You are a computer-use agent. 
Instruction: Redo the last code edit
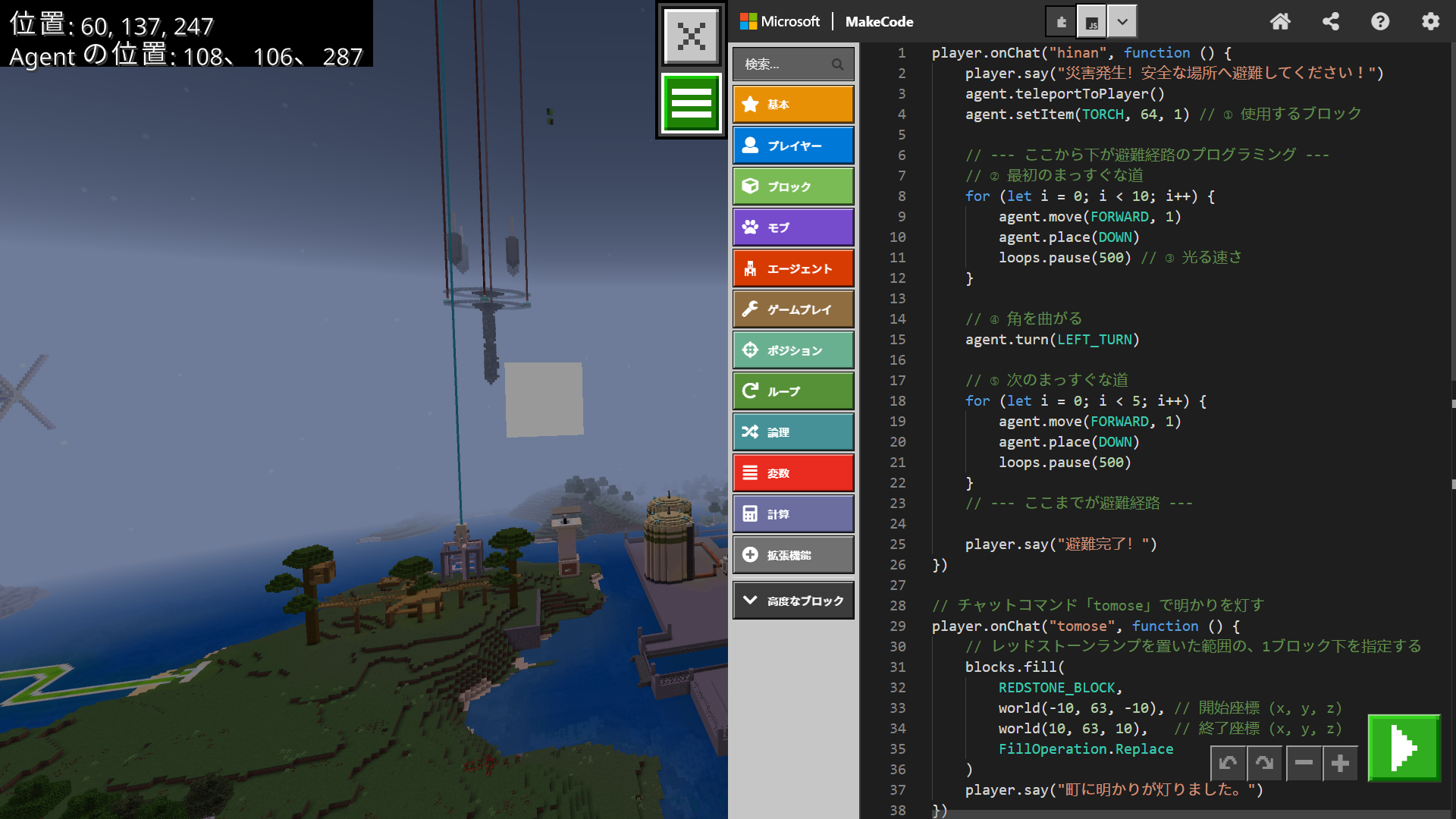(1264, 763)
